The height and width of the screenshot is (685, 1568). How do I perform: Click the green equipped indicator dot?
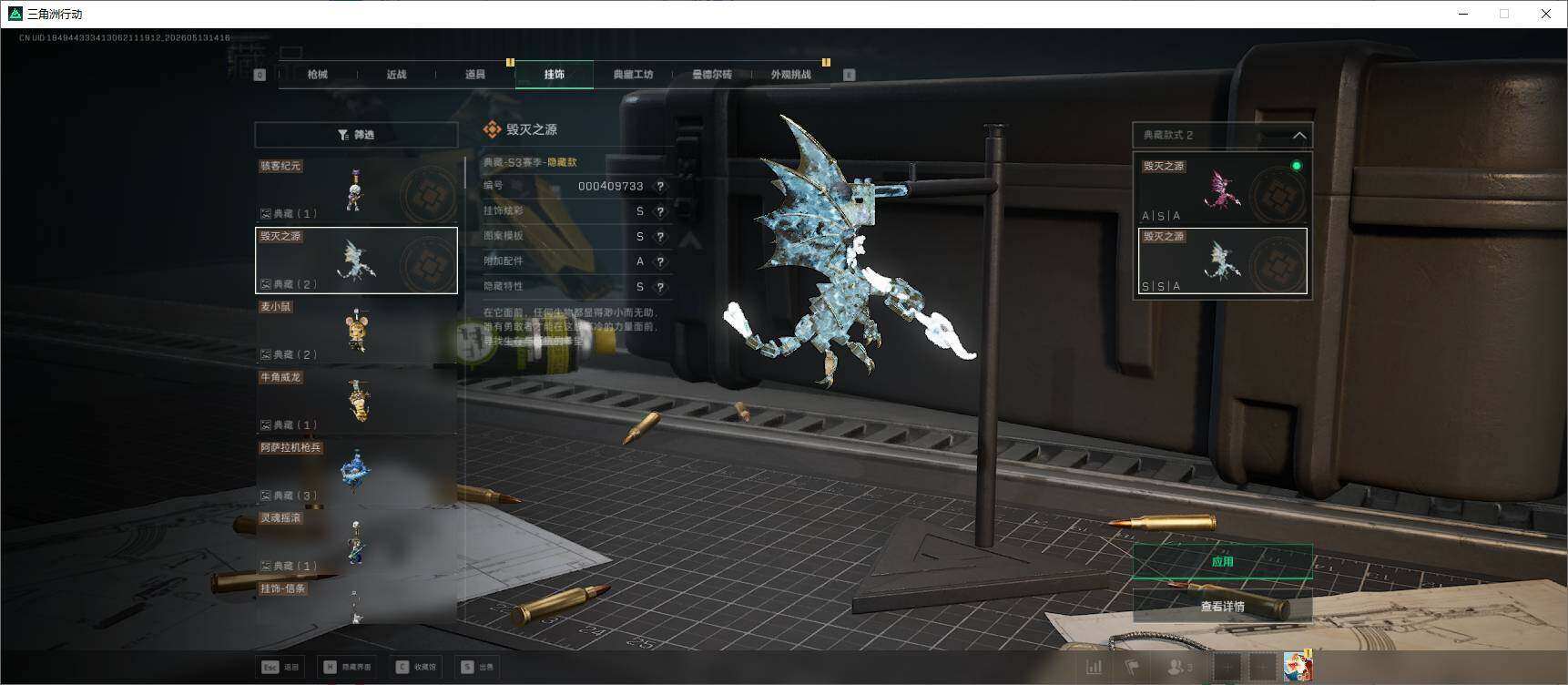tap(1296, 166)
